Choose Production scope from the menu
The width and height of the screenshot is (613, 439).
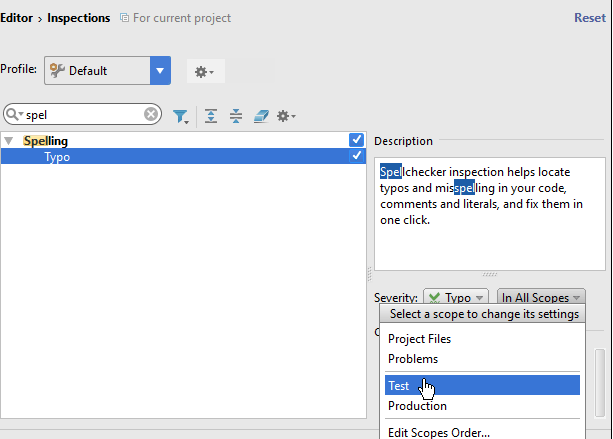417,406
